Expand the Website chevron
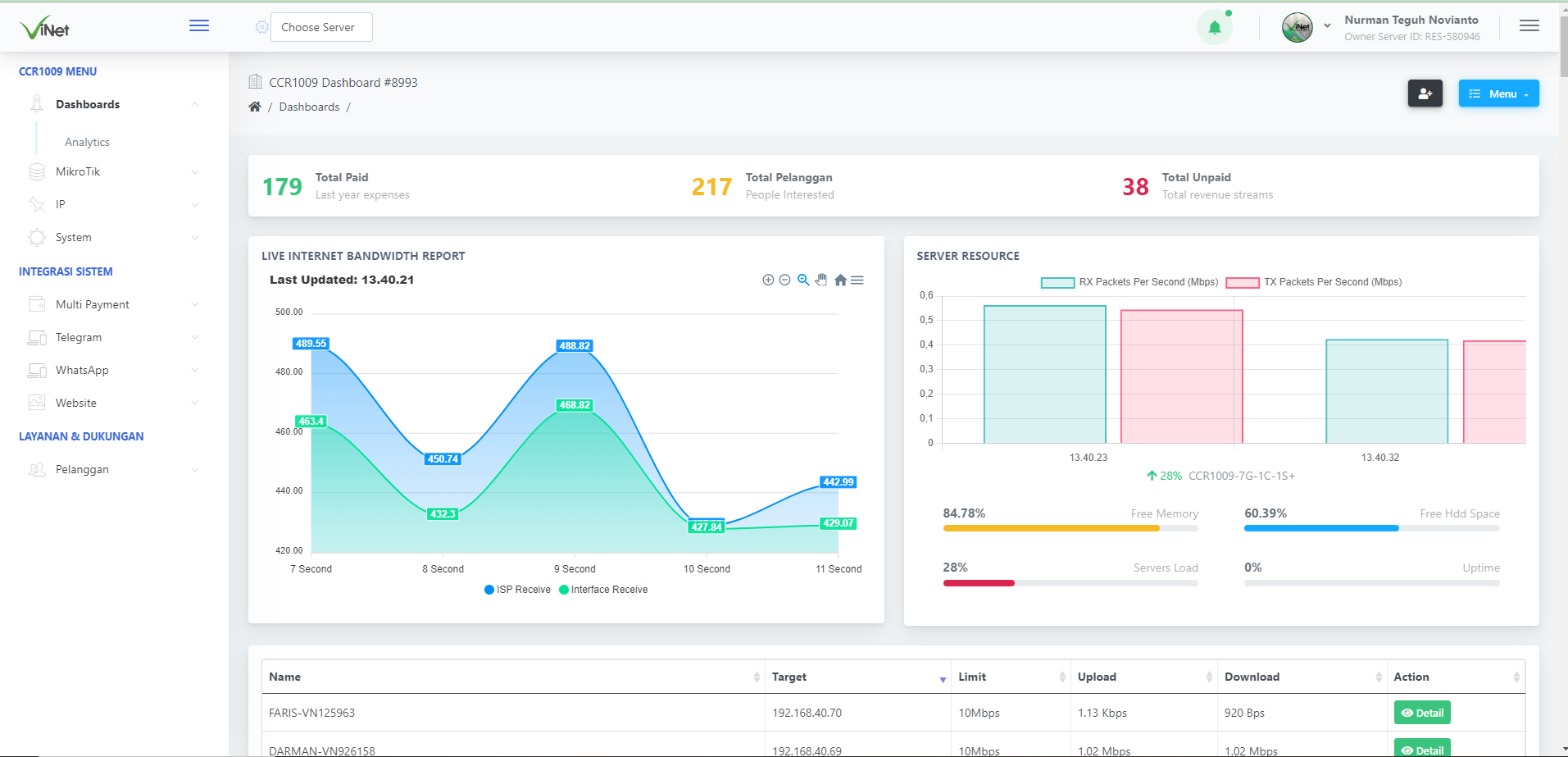 [195, 403]
